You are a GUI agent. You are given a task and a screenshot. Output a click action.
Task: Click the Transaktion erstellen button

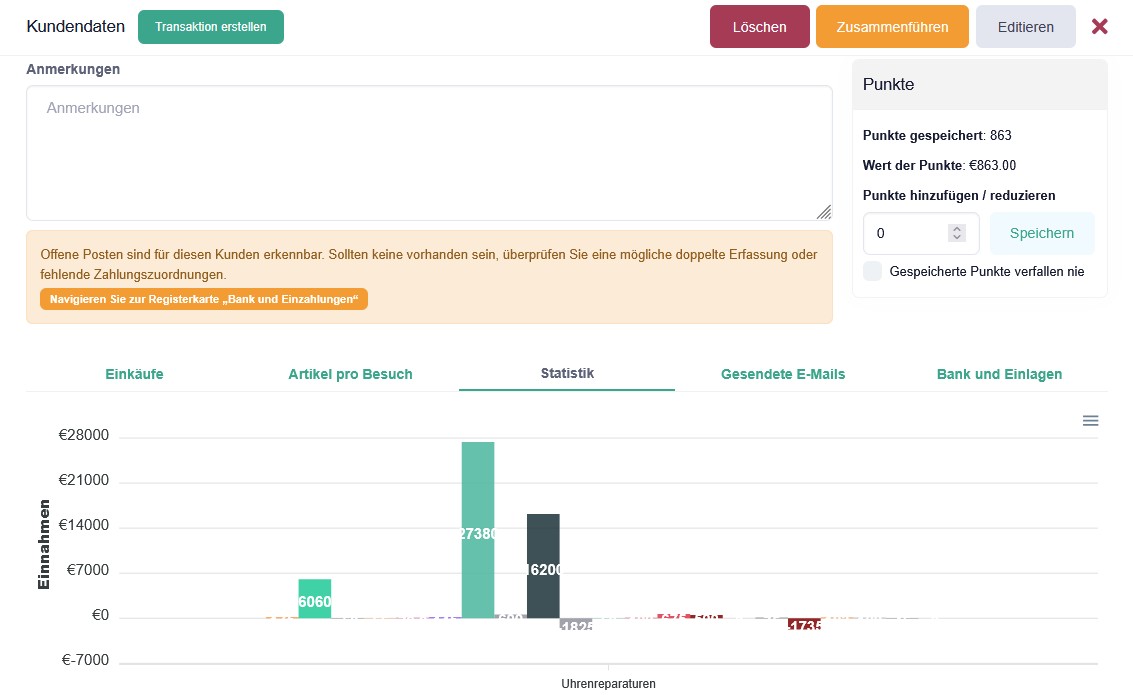click(211, 27)
